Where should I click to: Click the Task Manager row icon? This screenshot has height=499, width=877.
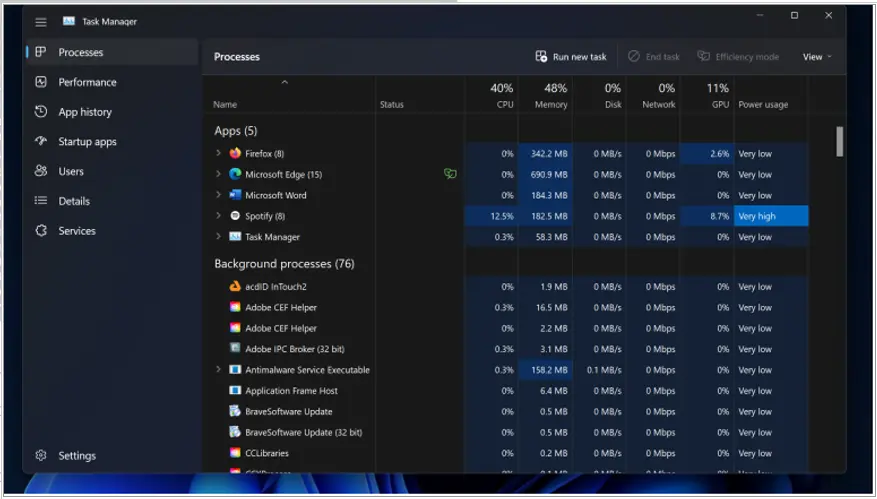tap(235, 237)
